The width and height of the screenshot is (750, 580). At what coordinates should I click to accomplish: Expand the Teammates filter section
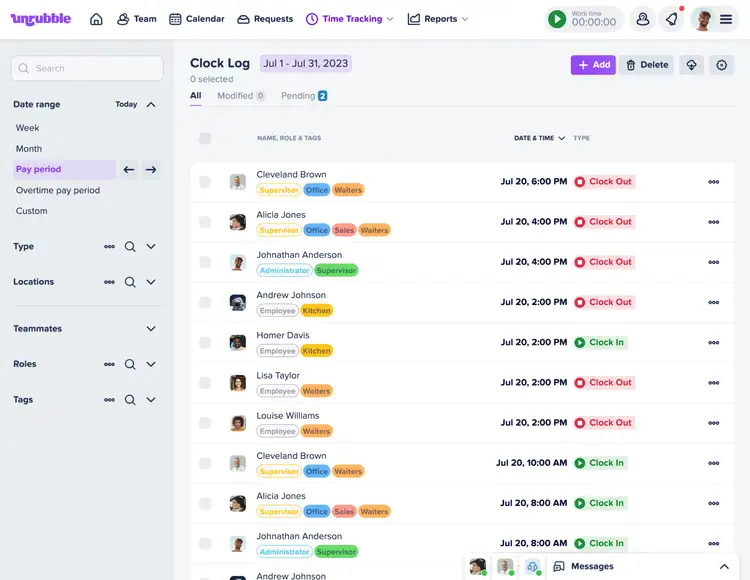[x=151, y=328]
